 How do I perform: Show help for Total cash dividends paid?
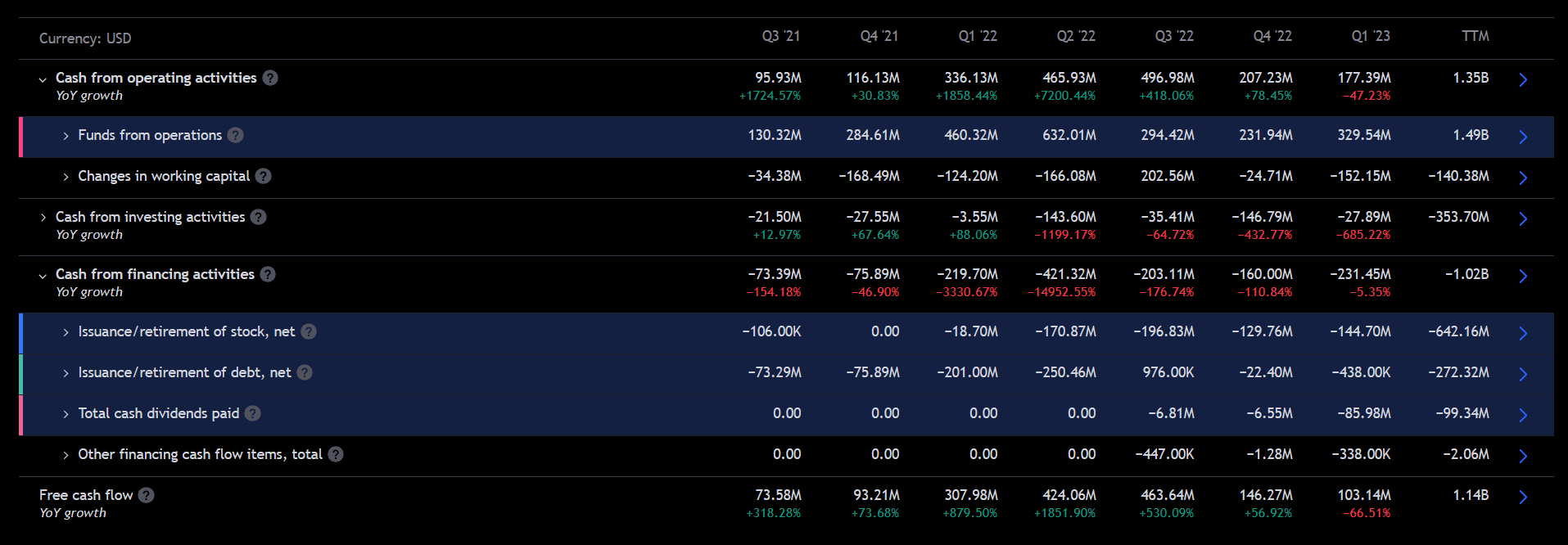[253, 413]
